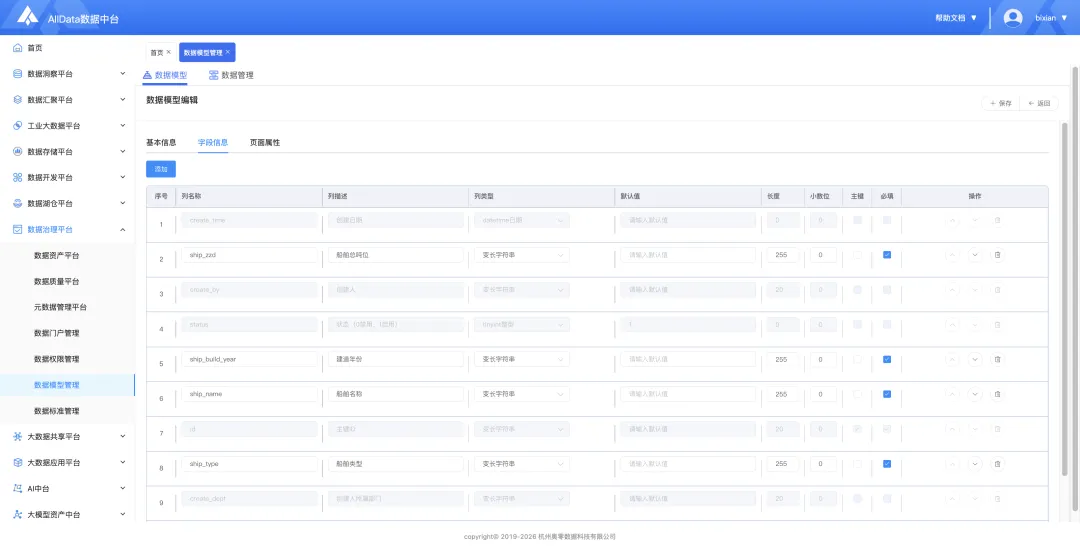Select the 字段信息 tab
The width and height of the screenshot is (1080, 548).
213,143
